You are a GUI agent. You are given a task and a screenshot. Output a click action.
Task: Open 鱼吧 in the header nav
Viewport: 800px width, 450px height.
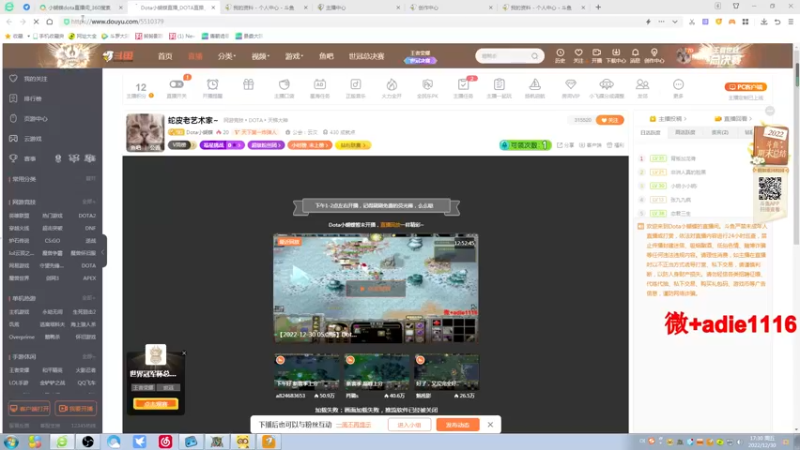point(326,56)
